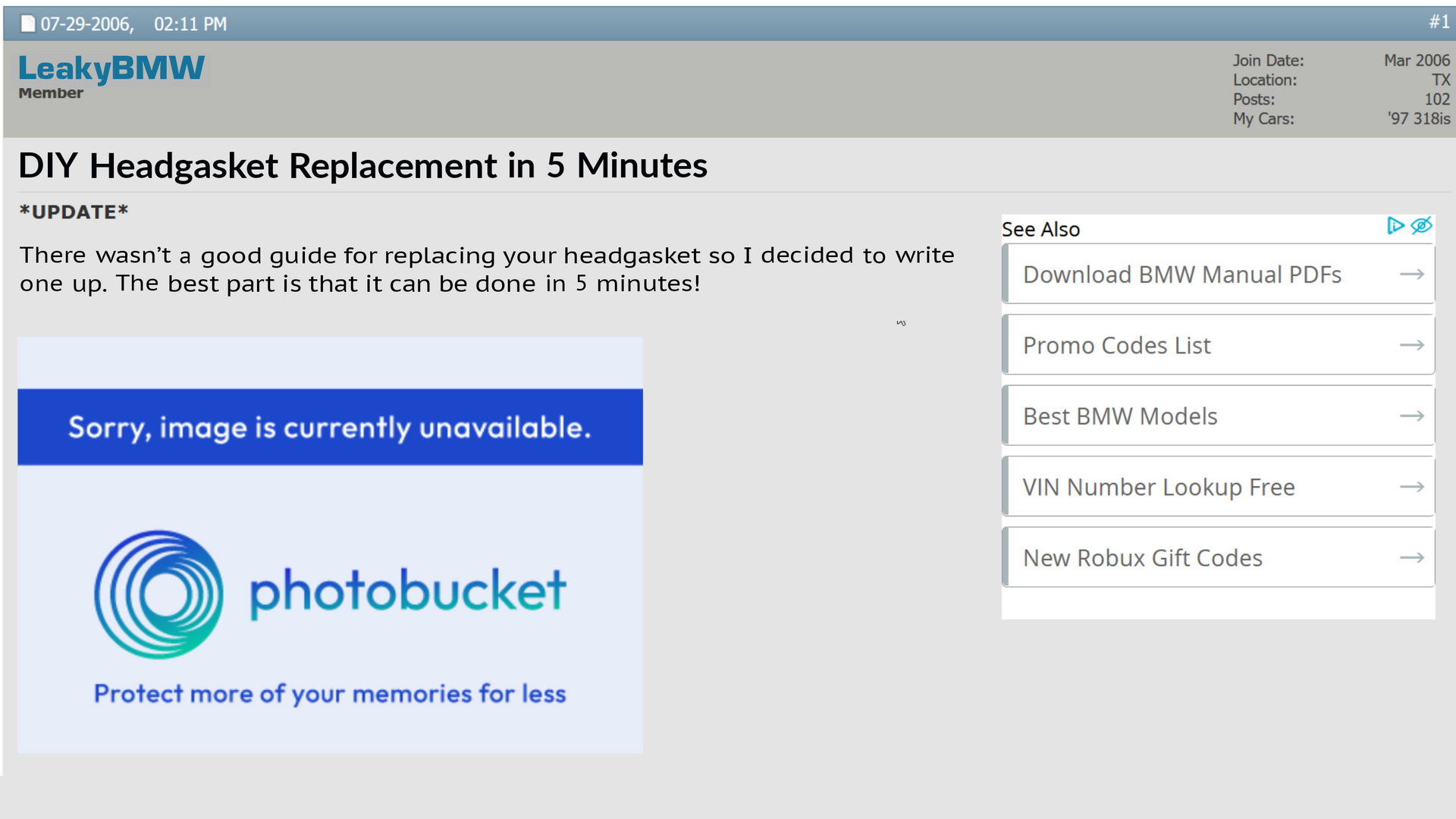Open the Best BMW Models ad link

[x=1218, y=416]
